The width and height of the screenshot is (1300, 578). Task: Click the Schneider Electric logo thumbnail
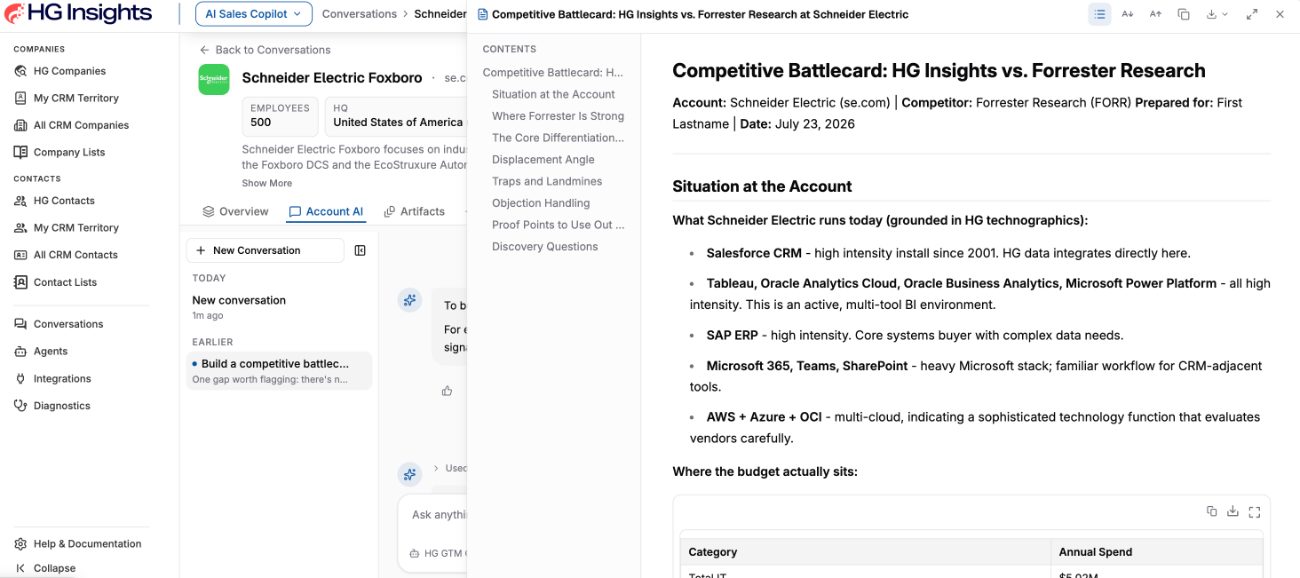tap(213, 80)
